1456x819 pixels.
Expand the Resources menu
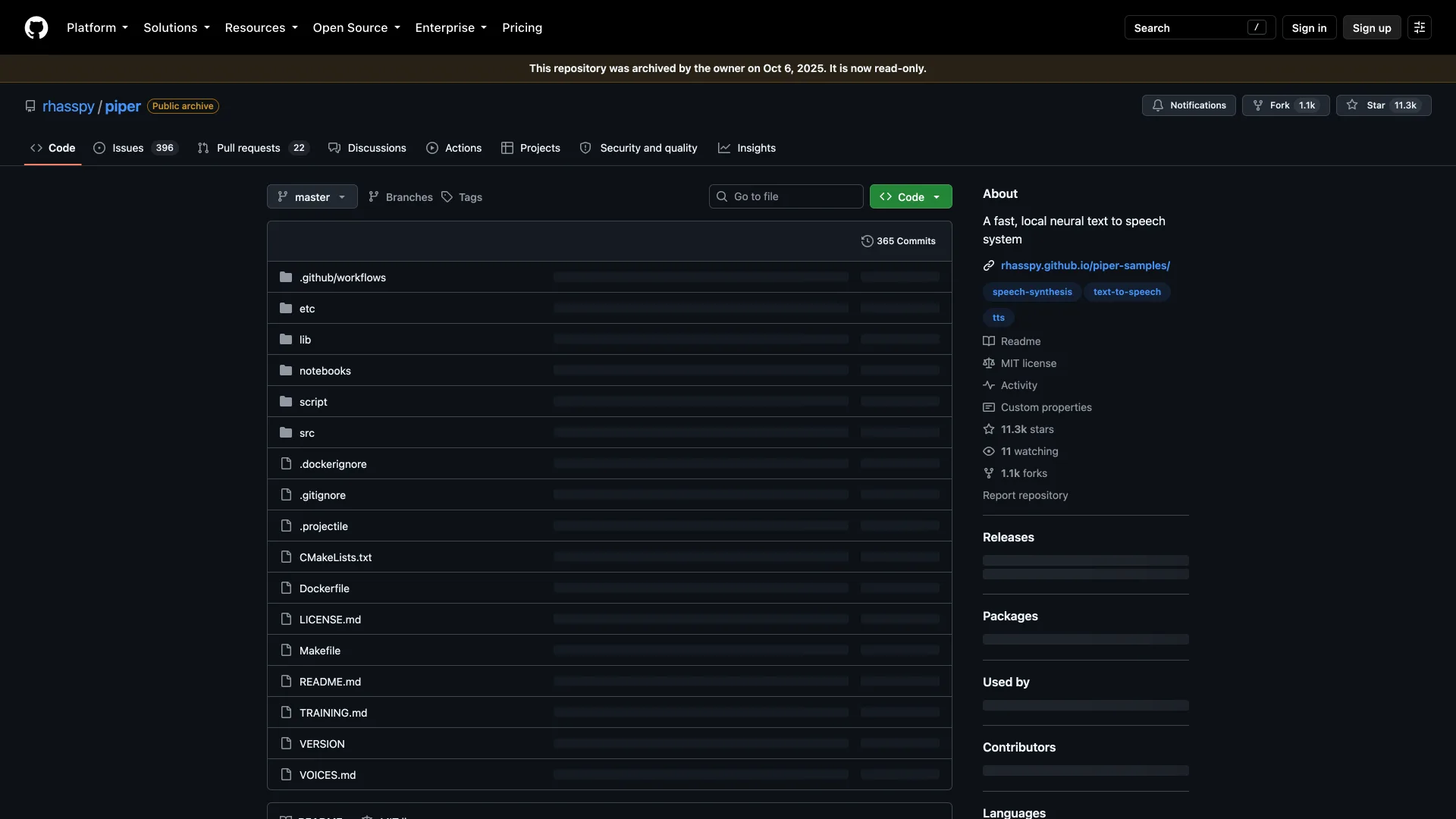[x=261, y=28]
